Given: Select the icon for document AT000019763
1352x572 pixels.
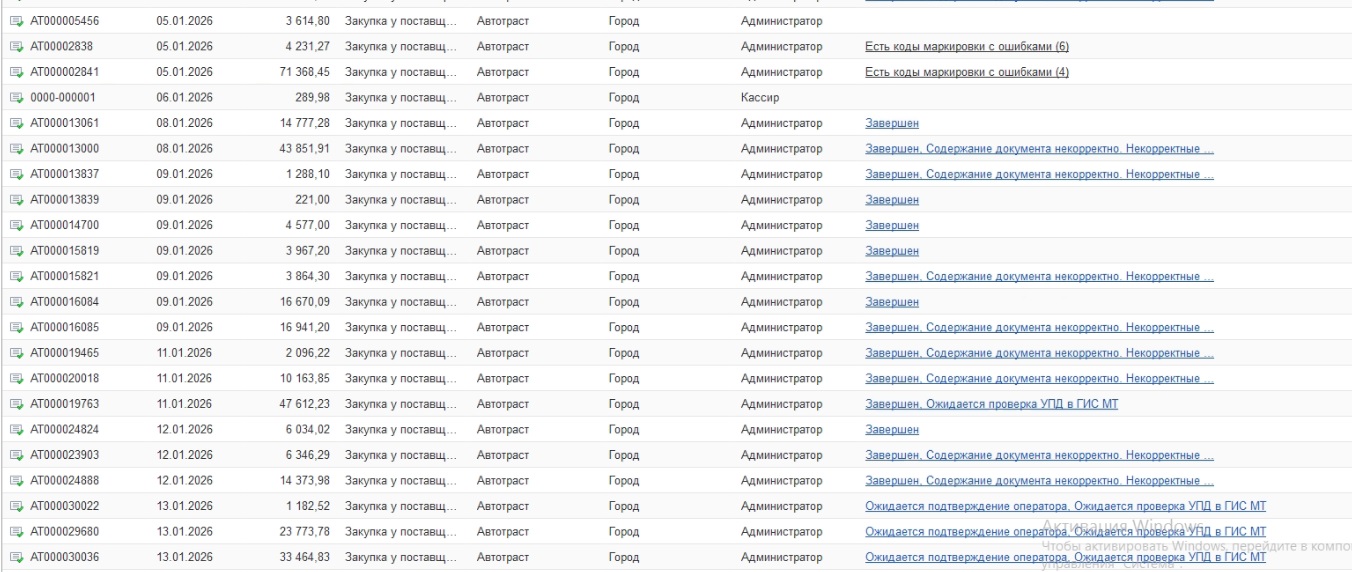Looking at the screenshot, I should point(16,404).
